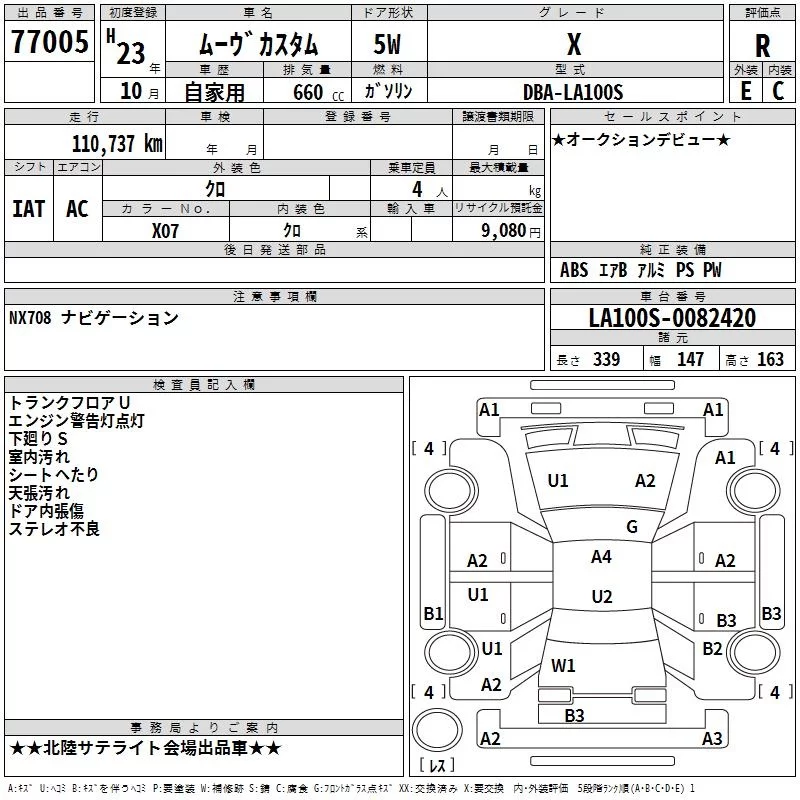Click inspector note ステレオ不良
This screenshot has height=800, width=800.
click(x=54, y=529)
